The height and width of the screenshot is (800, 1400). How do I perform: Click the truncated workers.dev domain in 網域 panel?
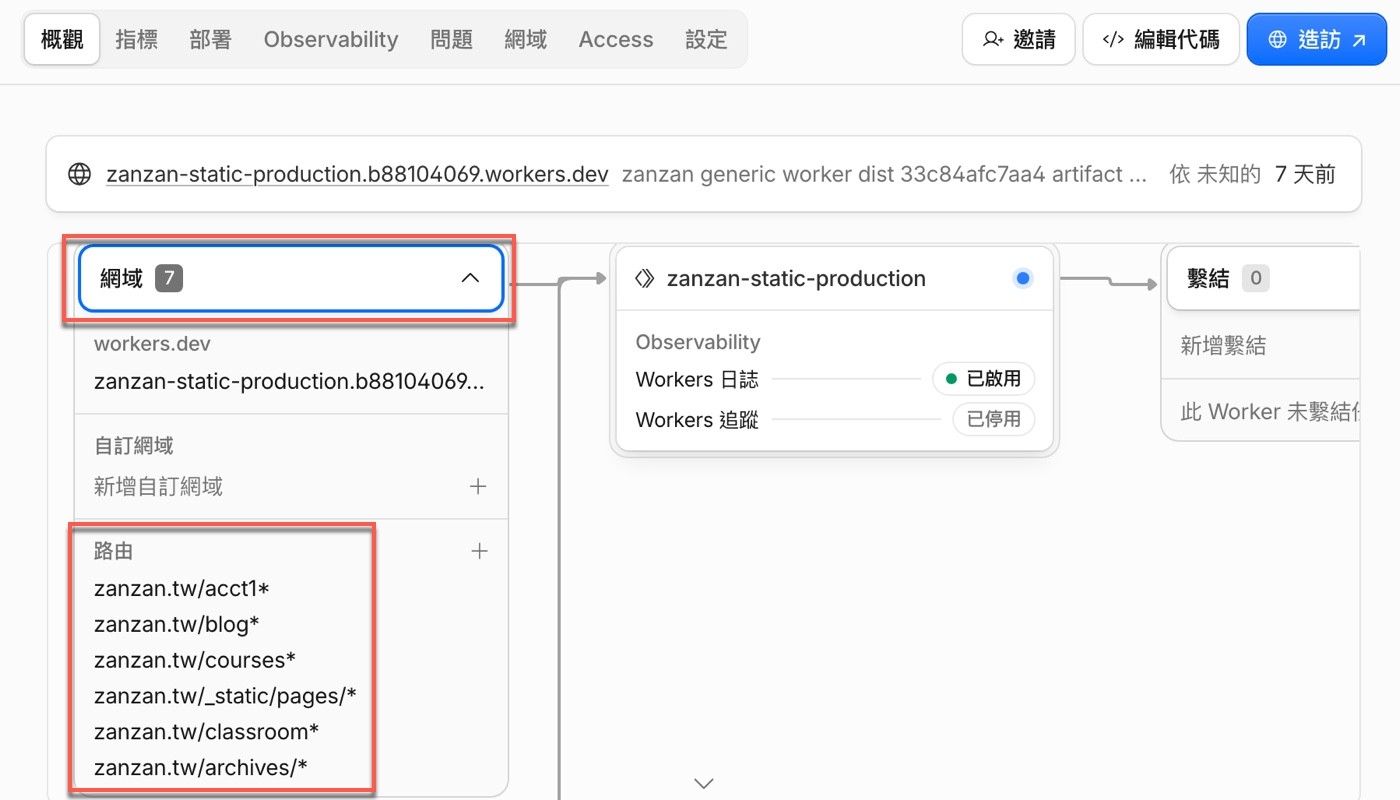click(289, 381)
